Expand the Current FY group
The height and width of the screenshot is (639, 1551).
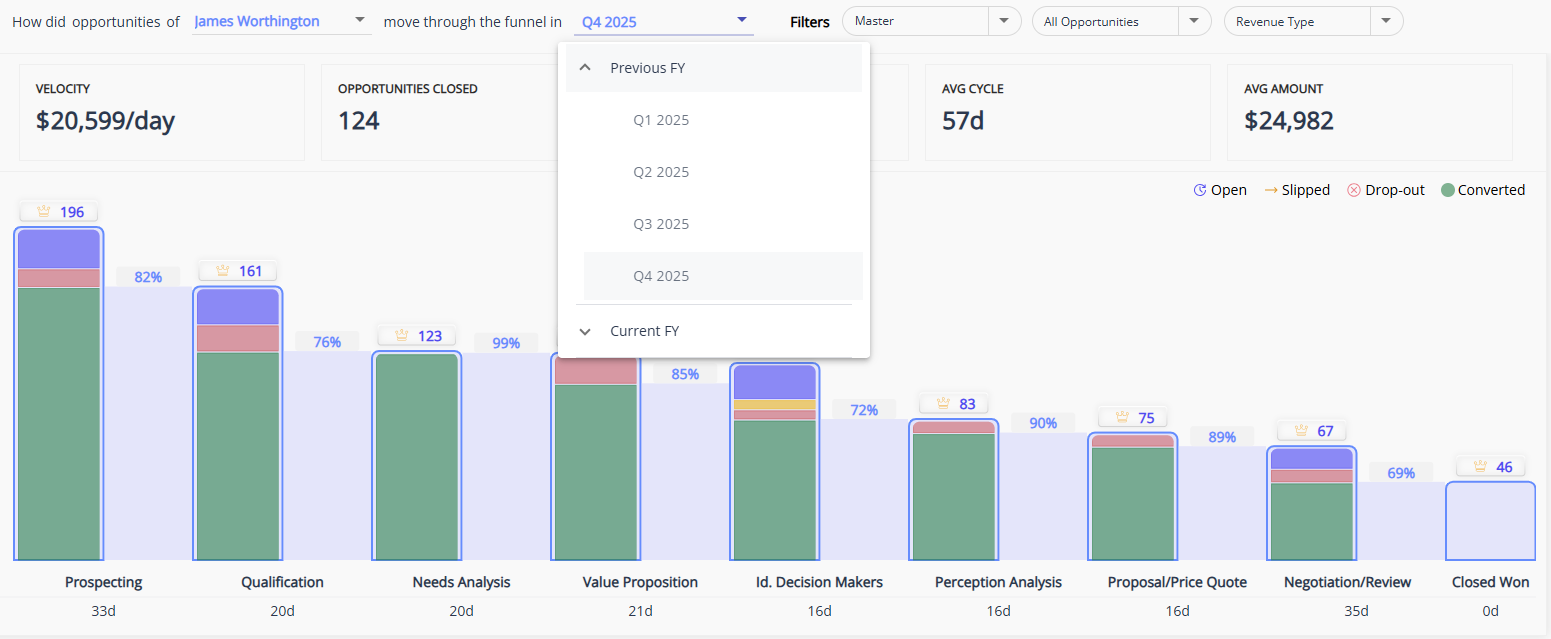(586, 331)
